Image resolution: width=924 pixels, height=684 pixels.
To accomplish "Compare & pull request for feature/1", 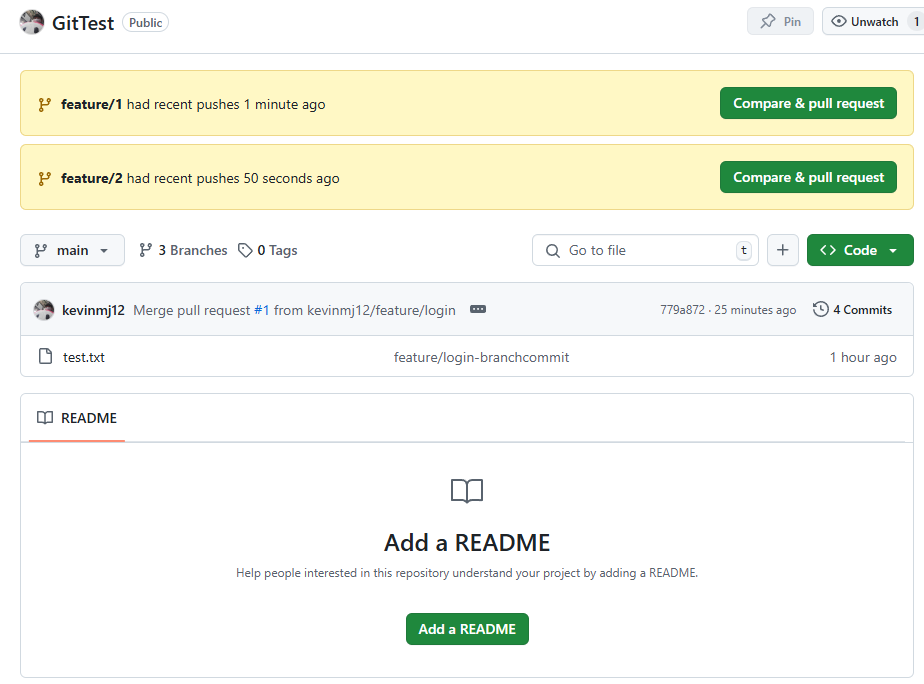I will tap(808, 103).
